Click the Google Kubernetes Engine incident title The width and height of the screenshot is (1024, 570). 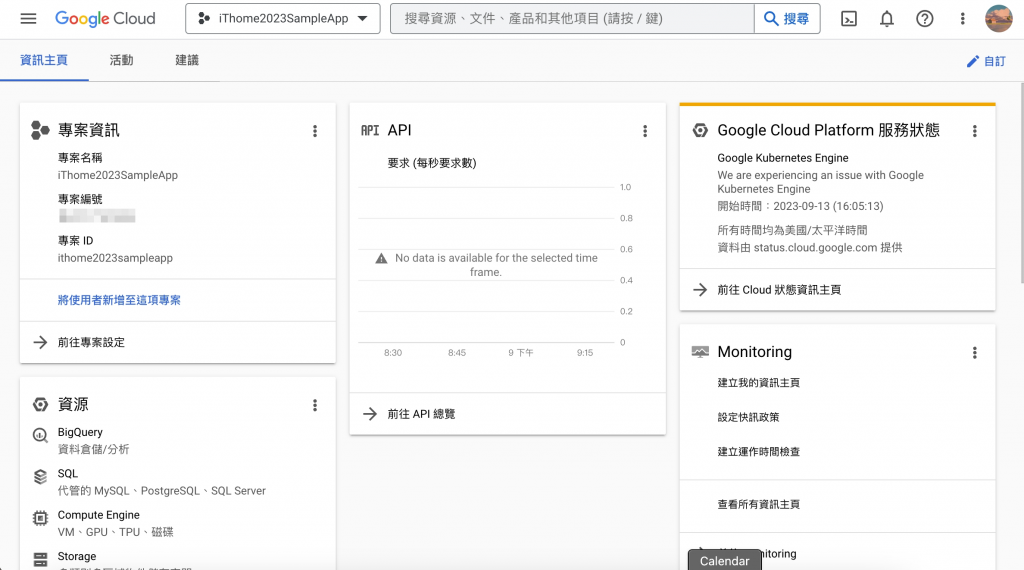782,158
